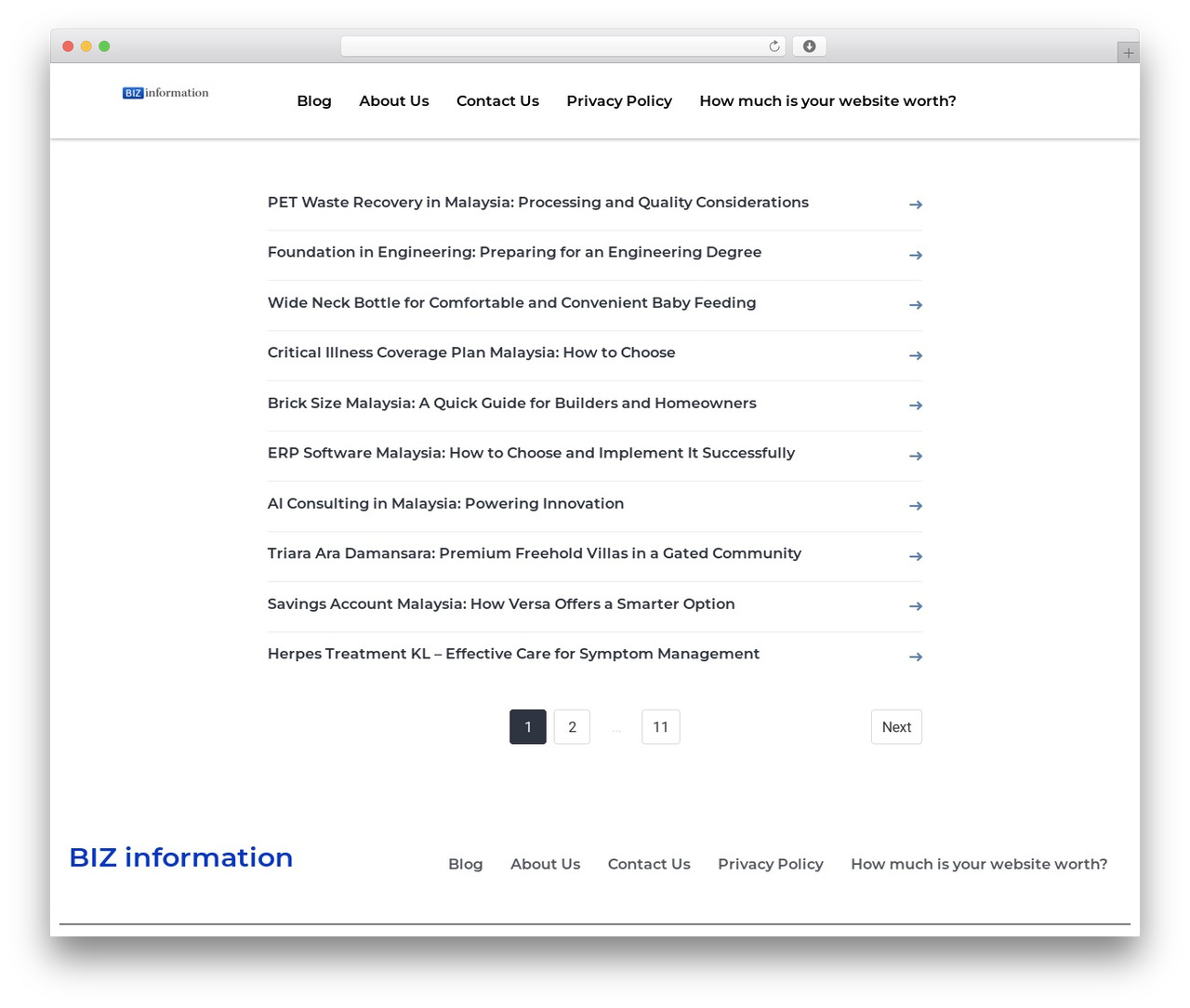Open Contact Us in the top navigation
Image resolution: width=1190 pixels, height=1008 pixels.
pos(497,100)
